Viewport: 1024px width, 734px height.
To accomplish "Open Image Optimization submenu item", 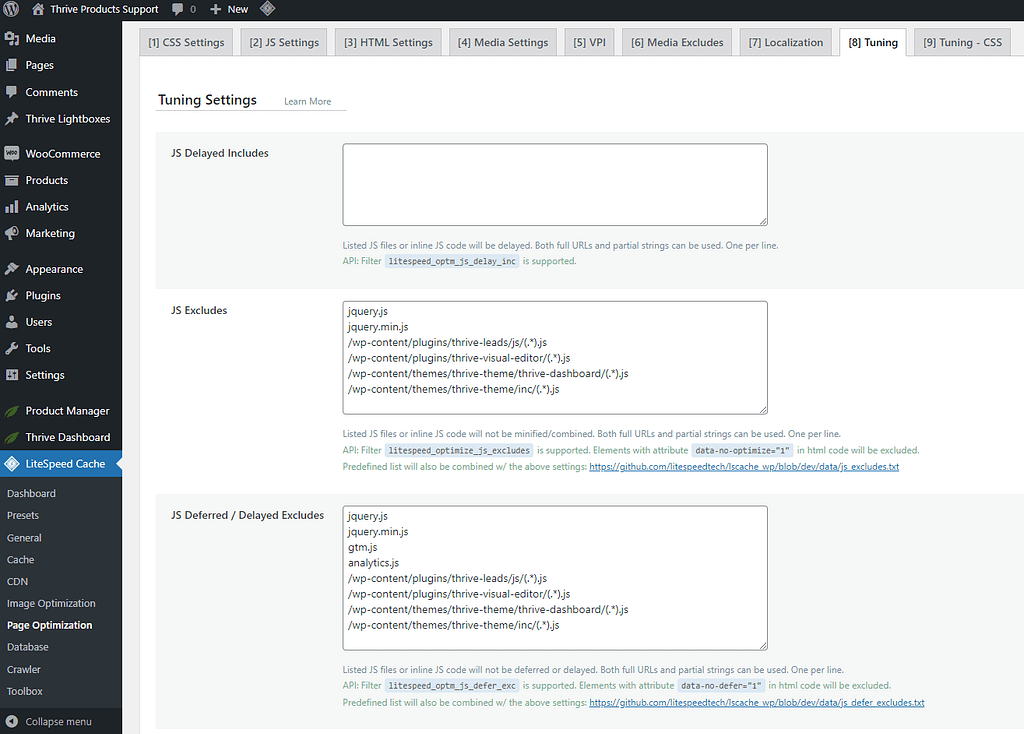I will 51,603.
